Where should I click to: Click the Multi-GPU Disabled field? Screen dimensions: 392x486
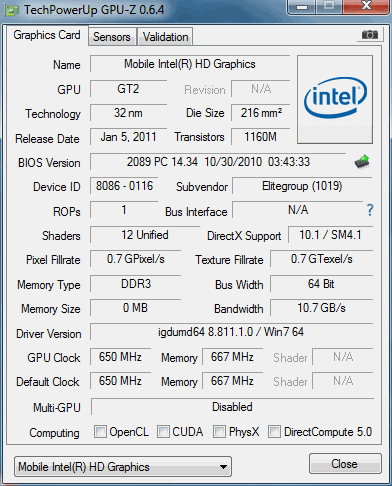pos(232,407)
